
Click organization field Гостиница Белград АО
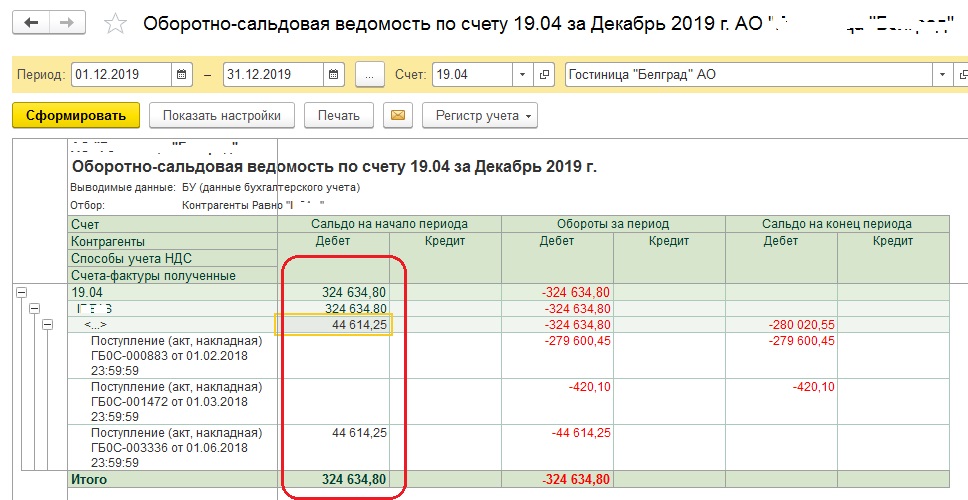749,75
